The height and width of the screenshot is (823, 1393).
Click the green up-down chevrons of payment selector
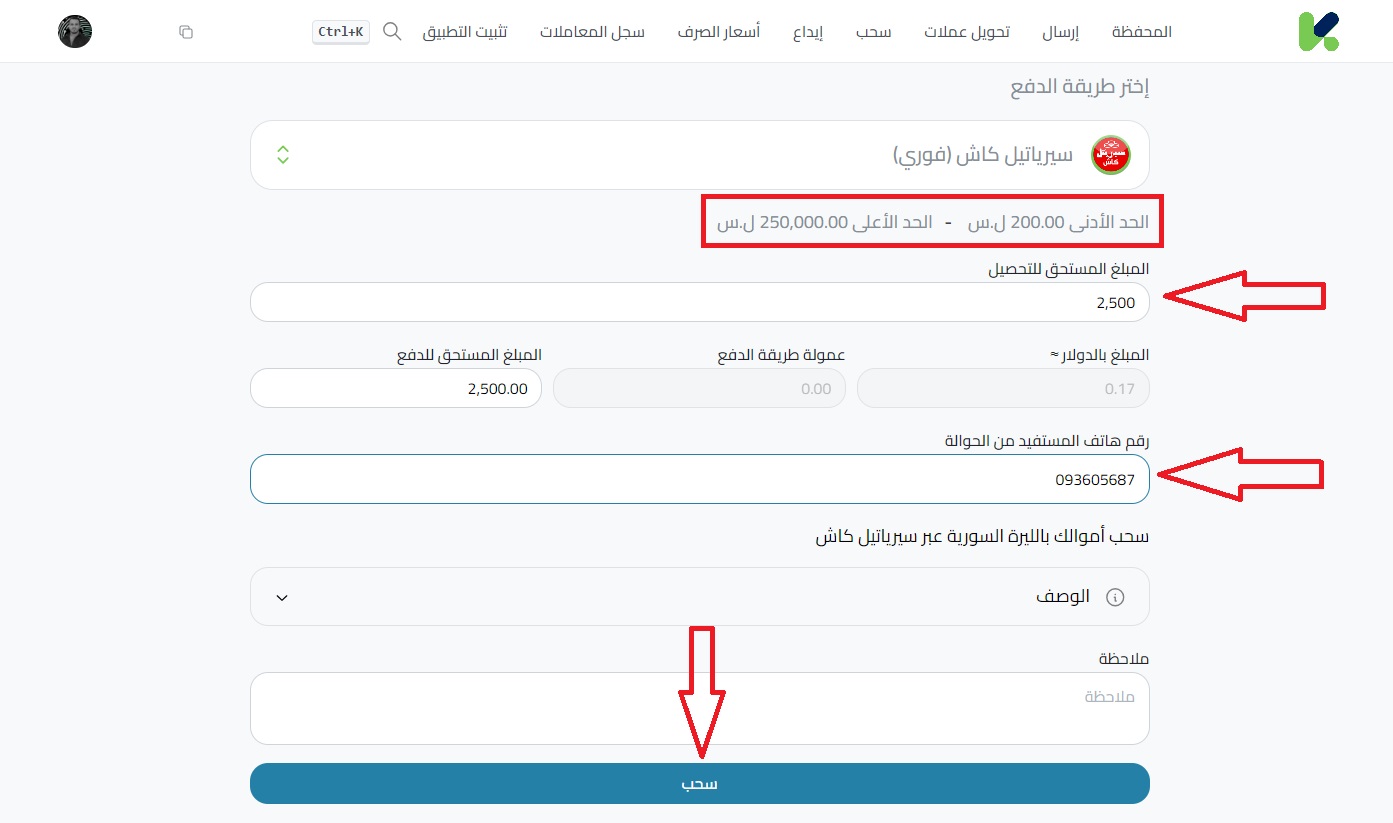[283, 155]
